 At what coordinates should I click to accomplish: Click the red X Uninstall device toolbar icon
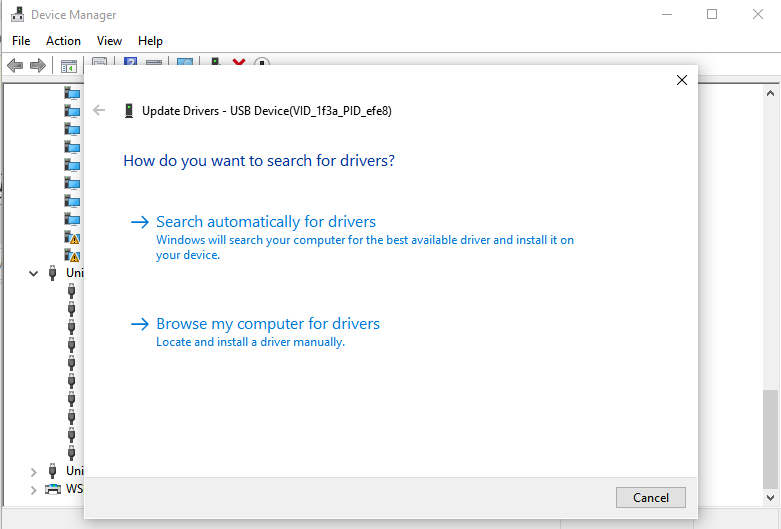point(239,62)
